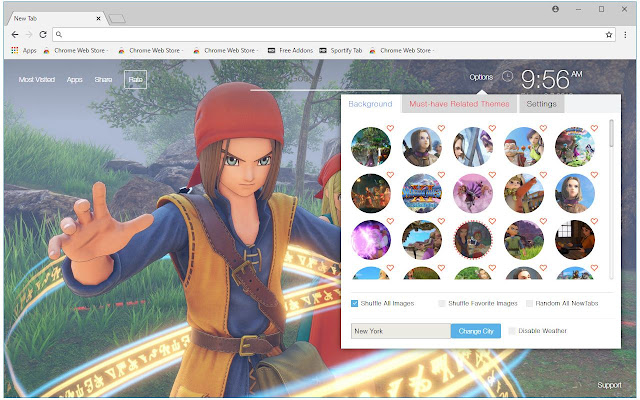Image resolution: width=640 pixels, height=400 pixels.
Task: Close the New Tab browser tab
Action: point(98,18)
